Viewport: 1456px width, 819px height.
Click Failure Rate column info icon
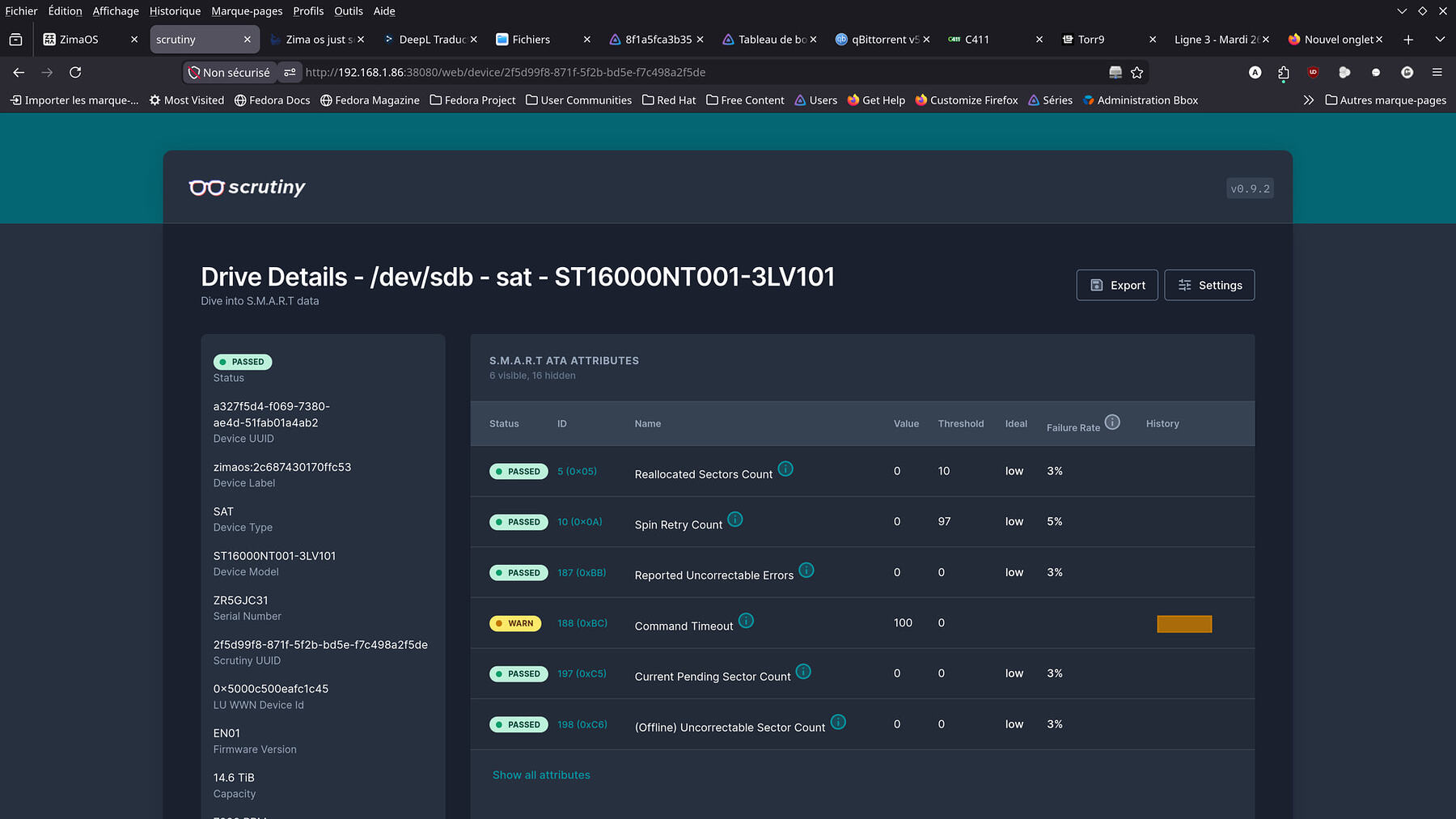pos(1112,422)
